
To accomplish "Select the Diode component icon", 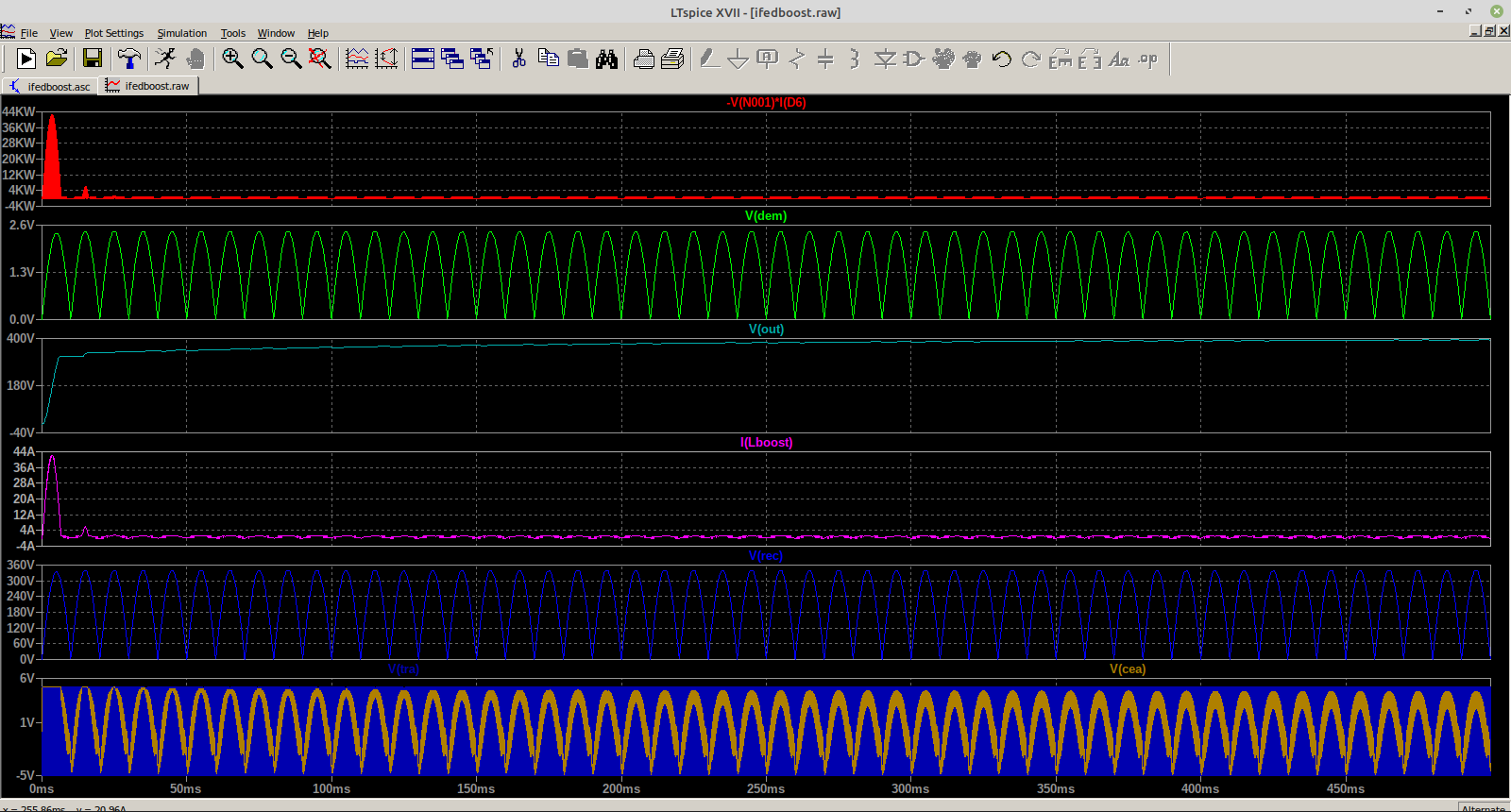I will pos(885,59).
